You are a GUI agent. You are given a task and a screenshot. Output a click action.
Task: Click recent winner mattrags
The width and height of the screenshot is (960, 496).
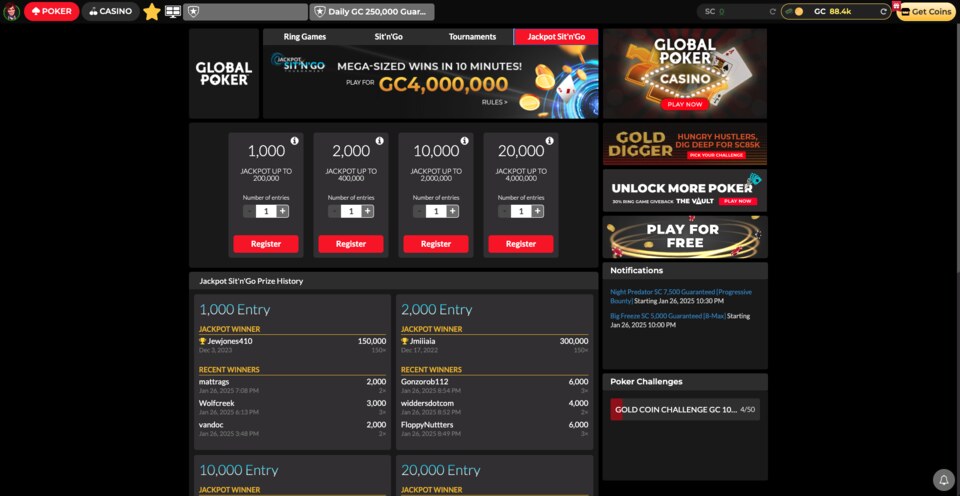point(214,381)
